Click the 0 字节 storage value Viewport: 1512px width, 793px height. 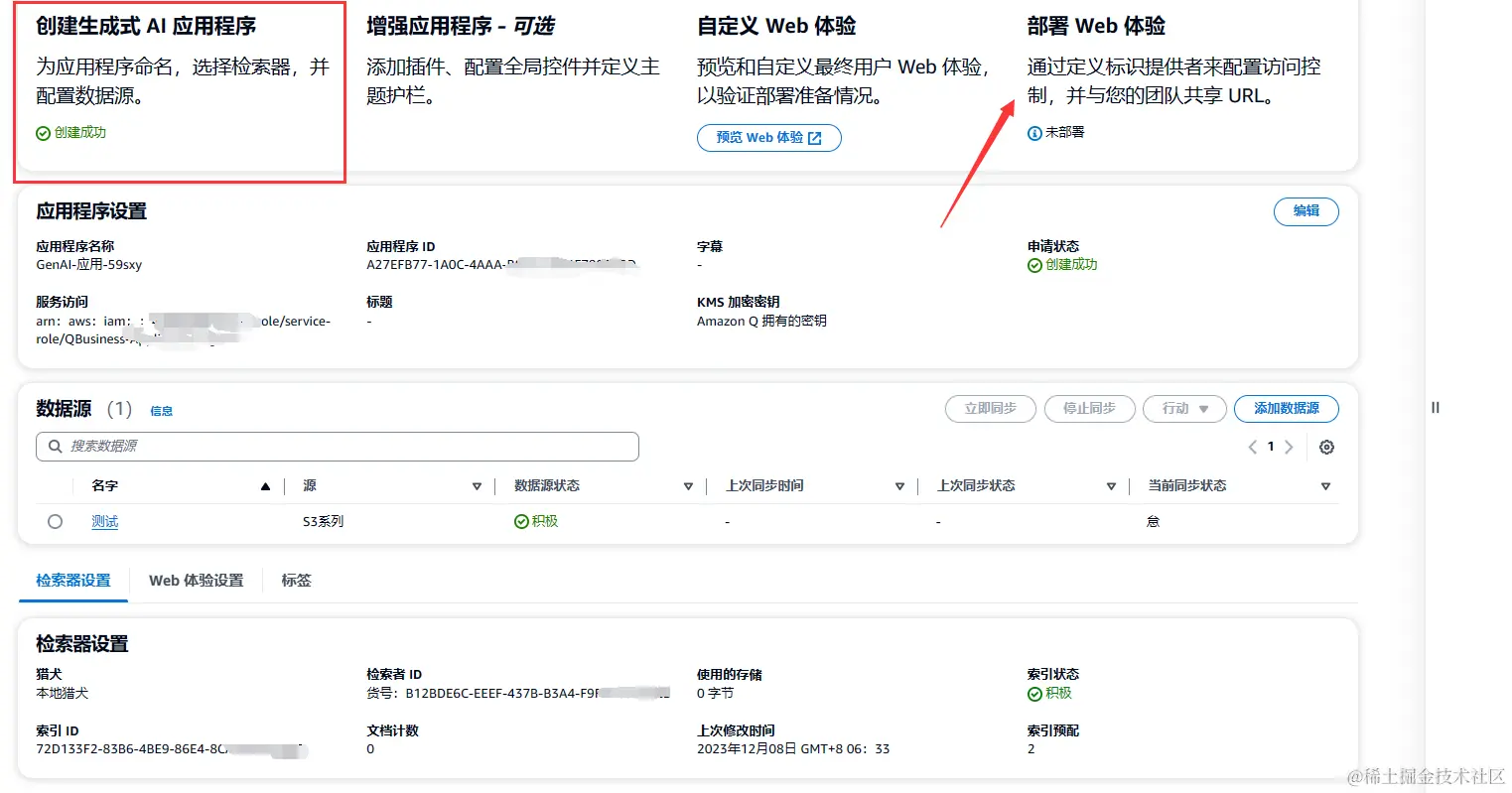[x=715, y=694]
